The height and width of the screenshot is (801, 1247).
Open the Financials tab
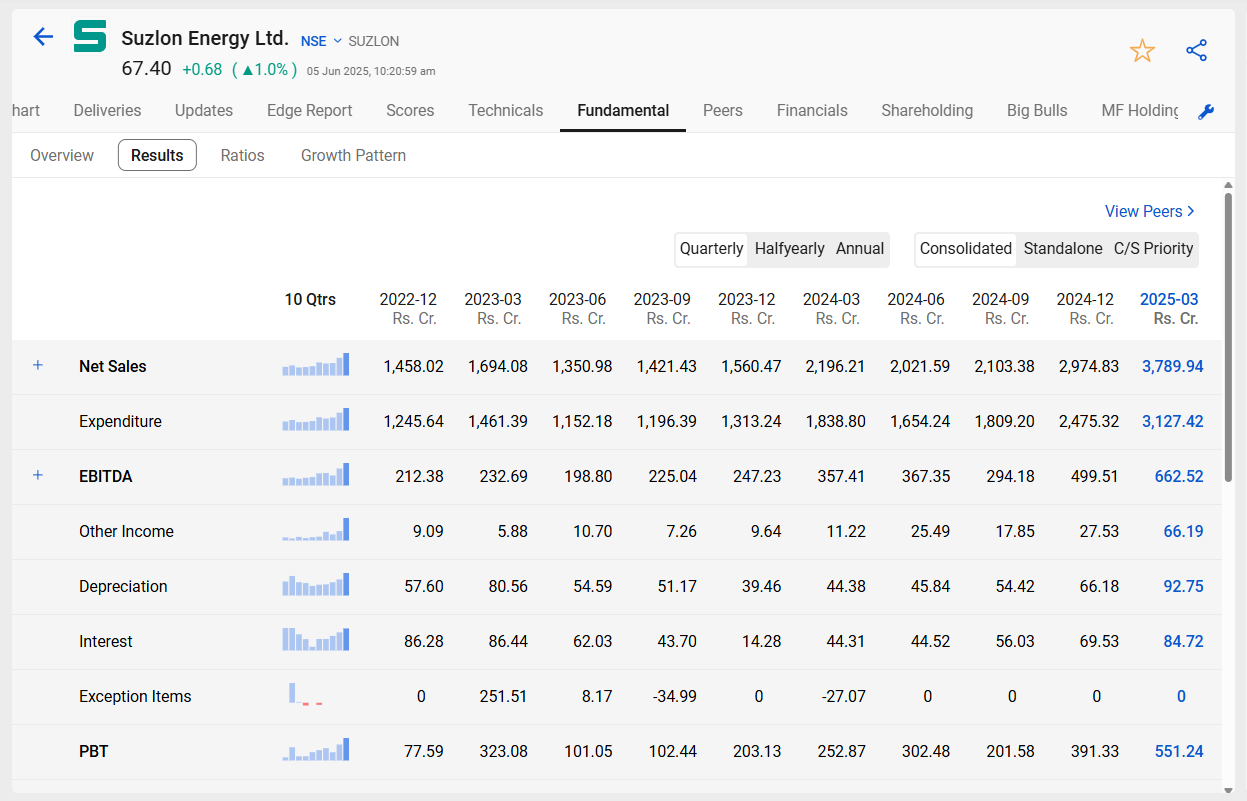click(x=812, y=111)
